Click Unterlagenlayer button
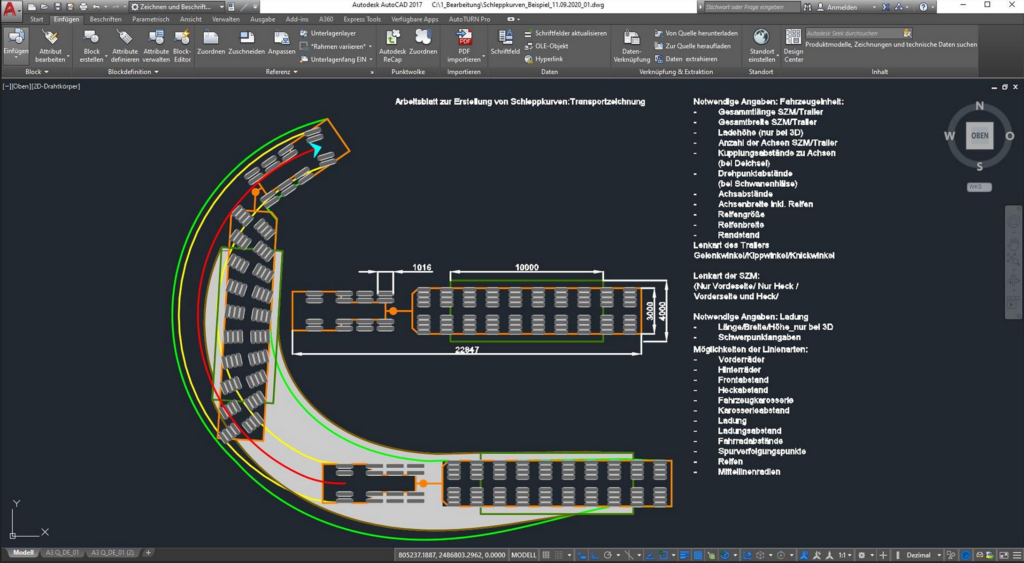The width and height of the screenshot is (1024, 563). click(328, 33)
